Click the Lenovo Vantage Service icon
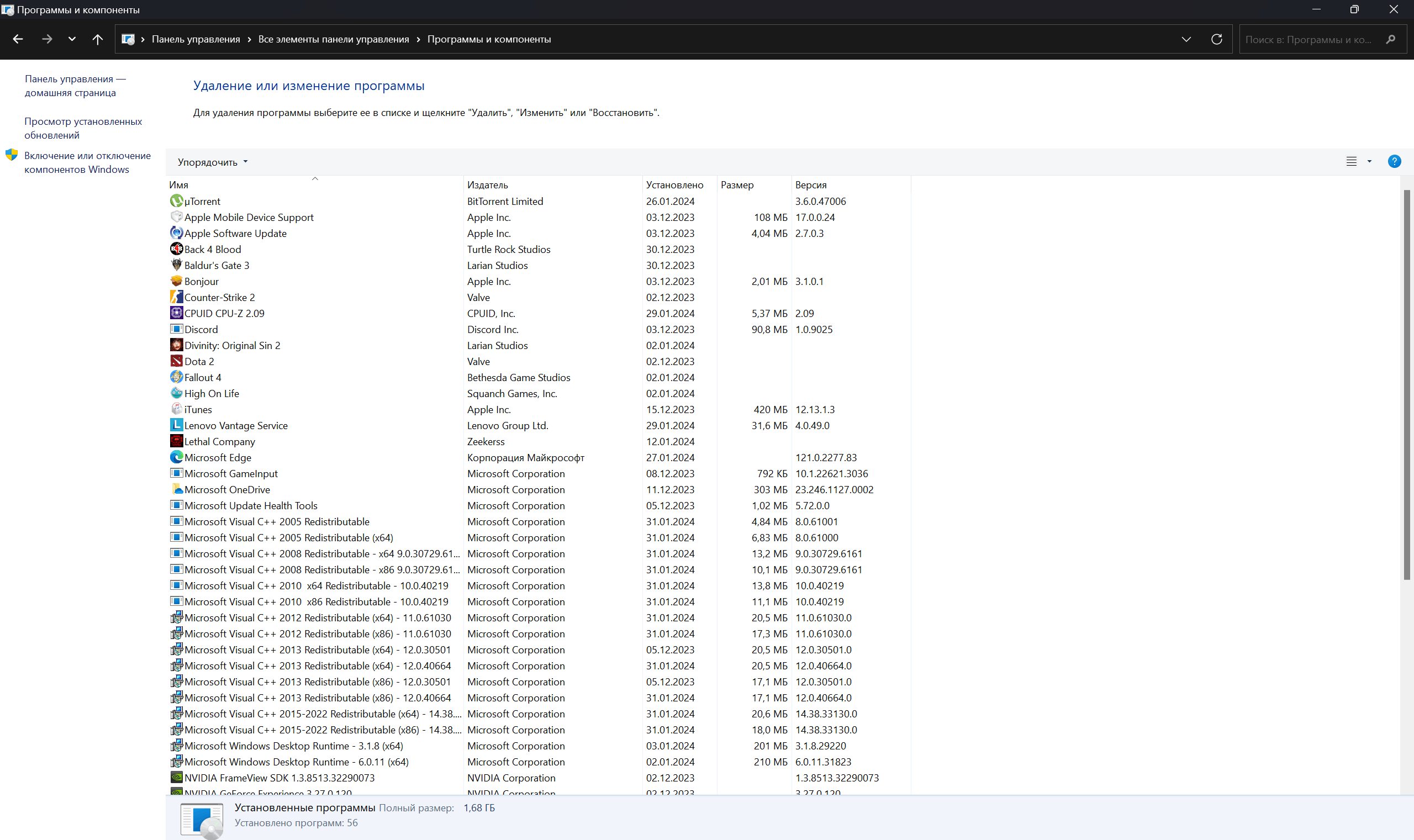The height and width of the screenshot is (840, 1414). click(176, 425)
